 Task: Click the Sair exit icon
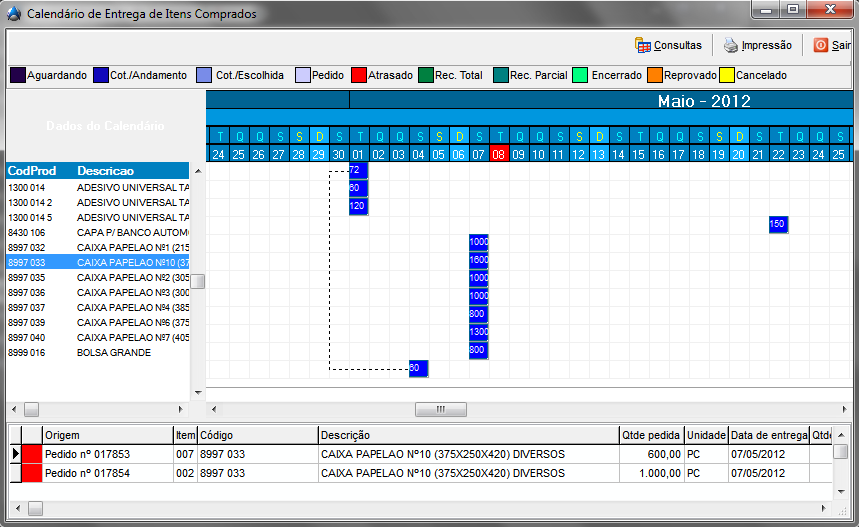pyautogui.click(x=820, y=45)
